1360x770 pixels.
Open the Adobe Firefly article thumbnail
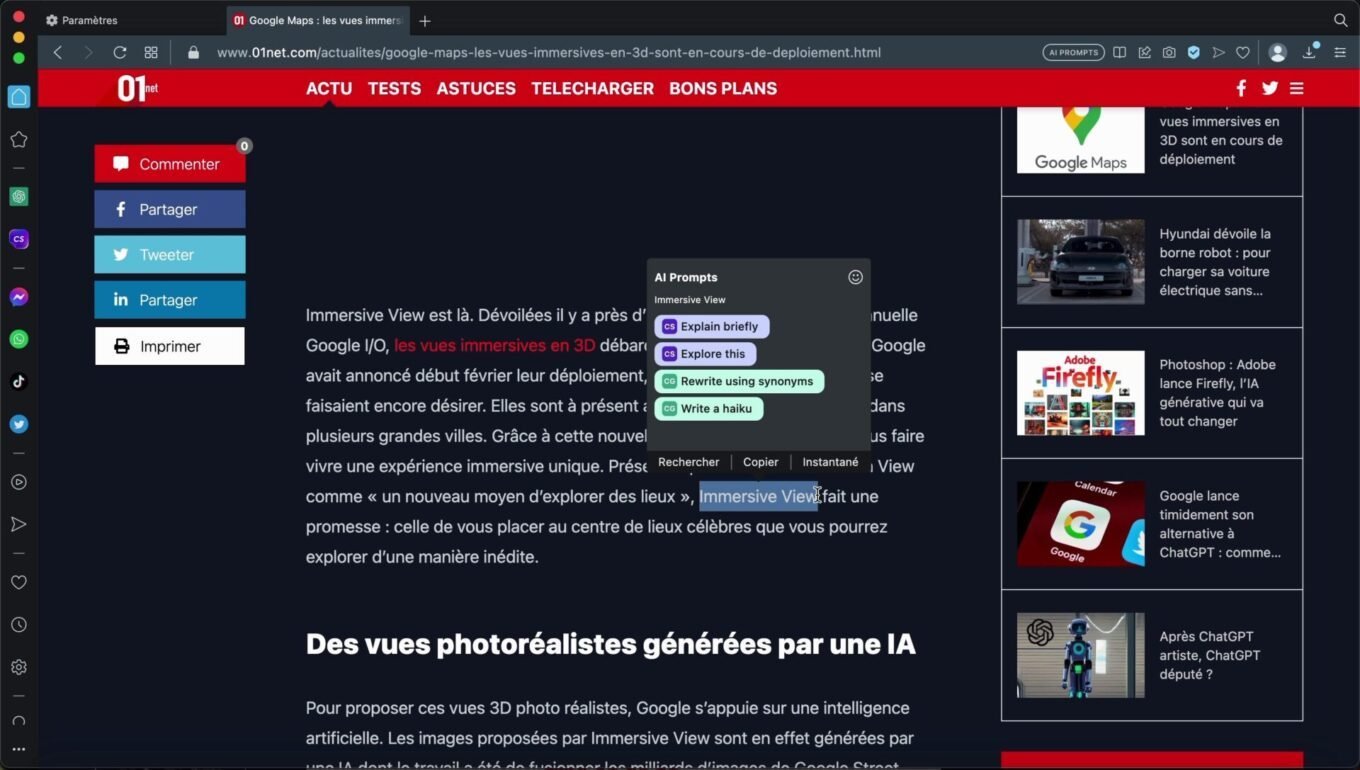point(1081,392)
